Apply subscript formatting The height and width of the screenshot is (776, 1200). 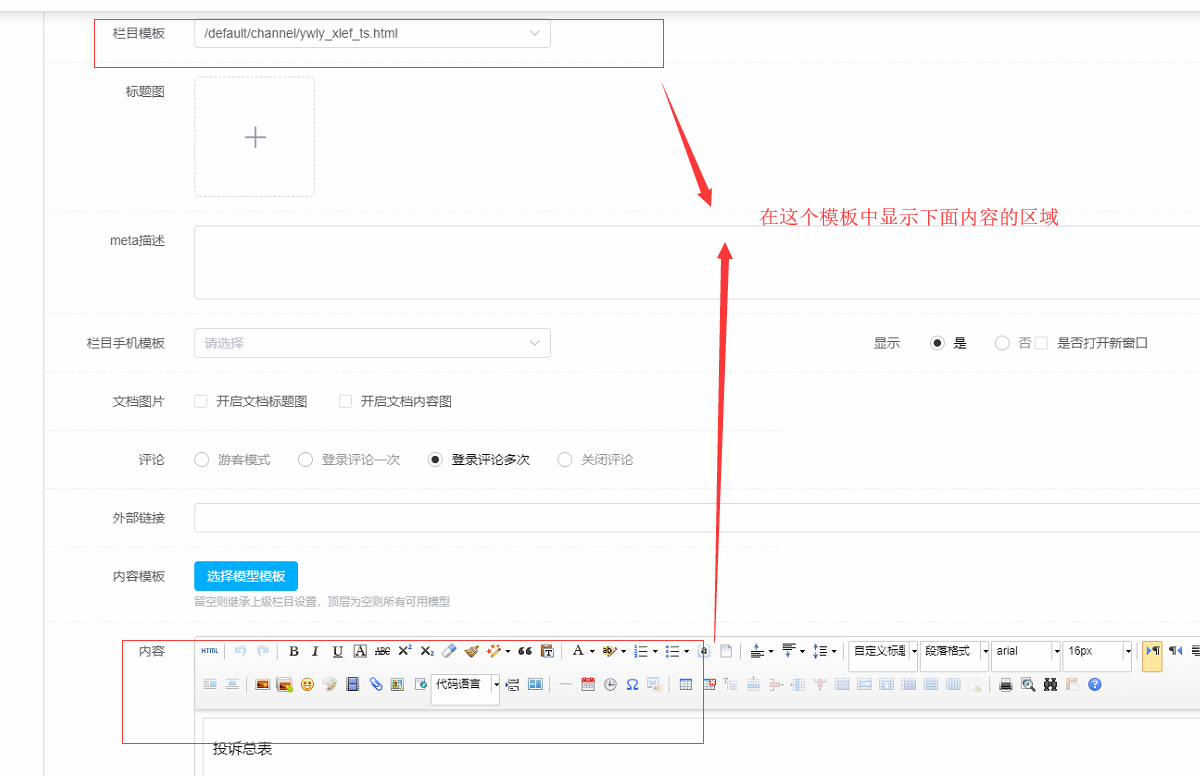pyautogui.click(x=427, y=651)
